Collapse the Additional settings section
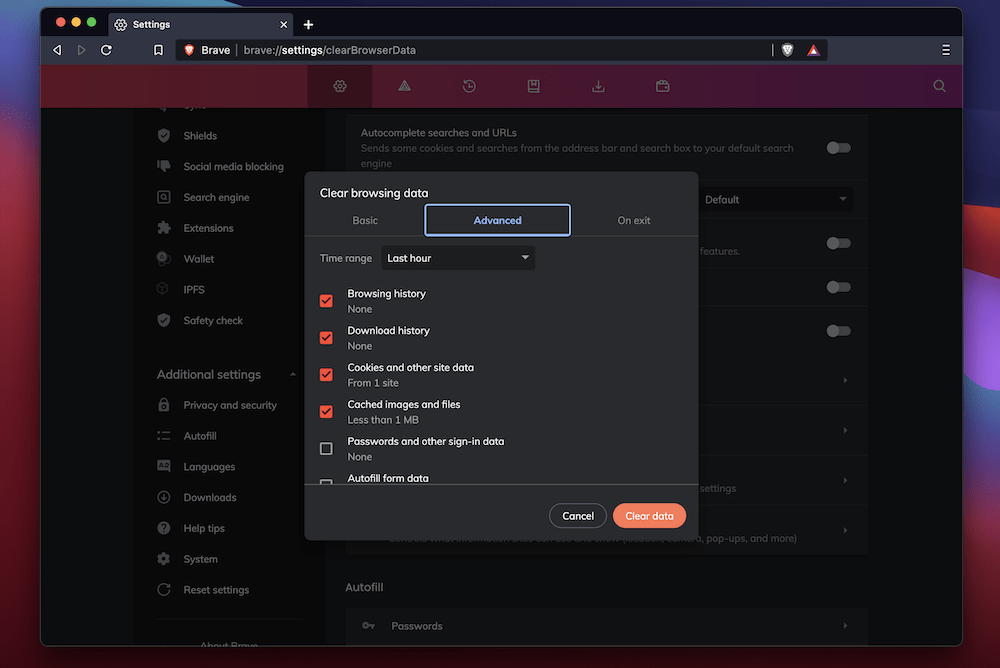This screenshot has width=1000, height=668. 292,374
